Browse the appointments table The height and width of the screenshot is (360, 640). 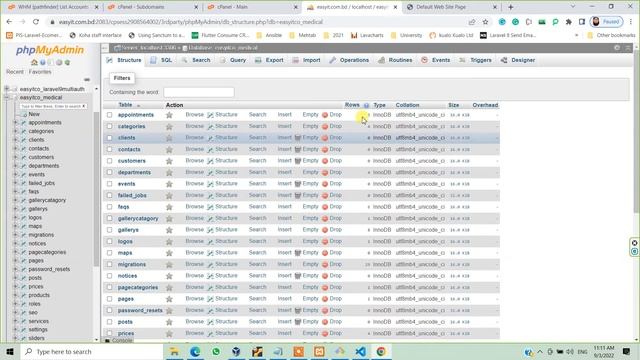coord(194,115)
